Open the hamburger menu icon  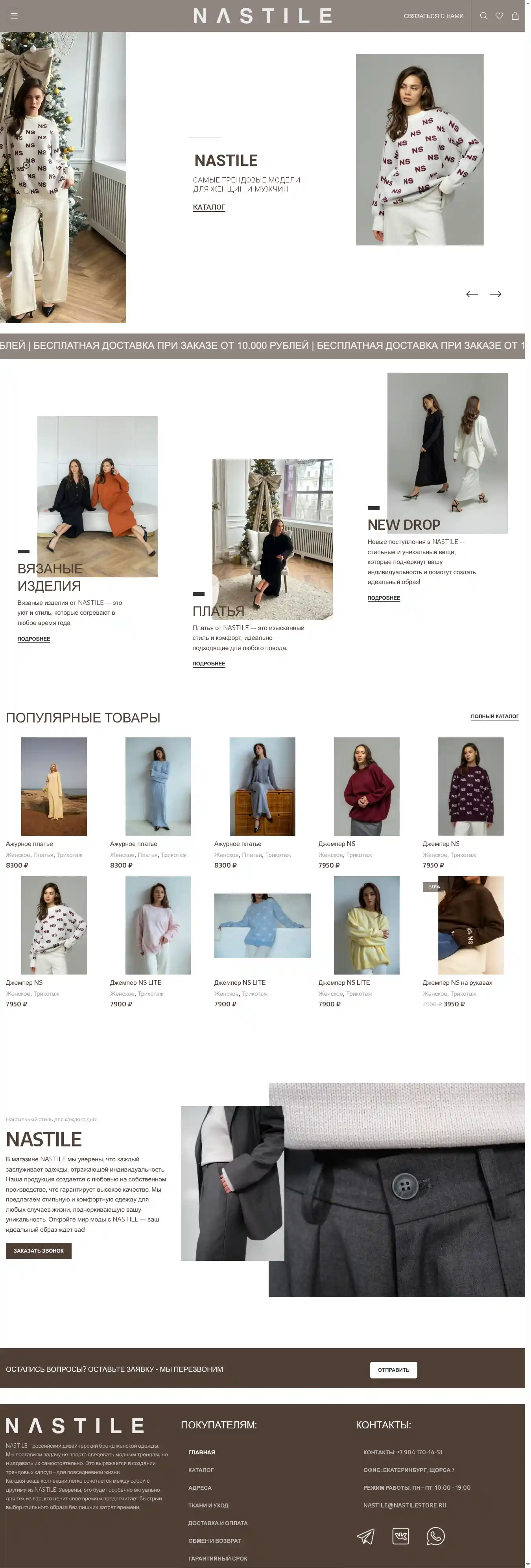(x=14, y=16)
